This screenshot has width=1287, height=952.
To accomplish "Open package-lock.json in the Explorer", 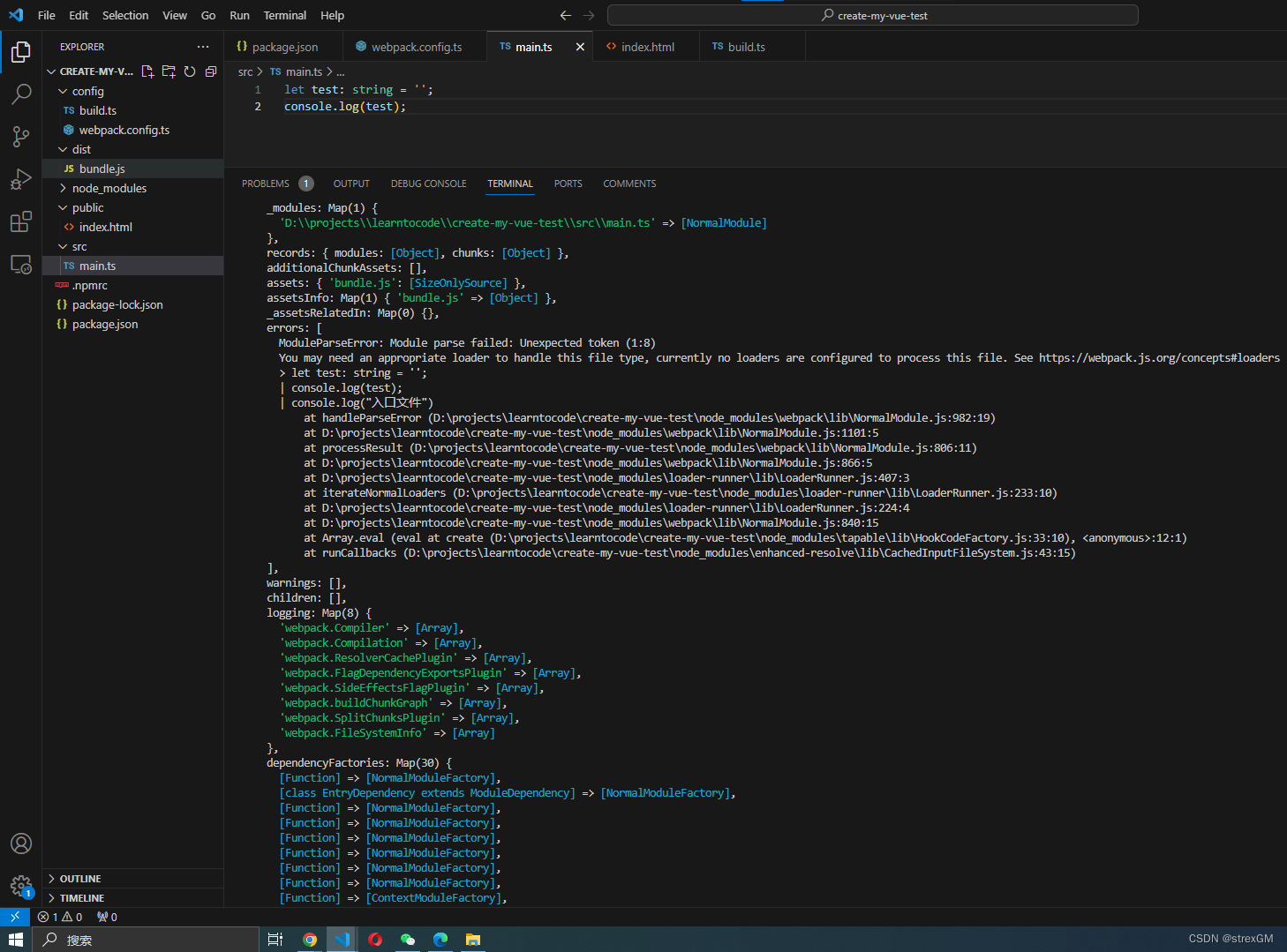I will (132, 304).
